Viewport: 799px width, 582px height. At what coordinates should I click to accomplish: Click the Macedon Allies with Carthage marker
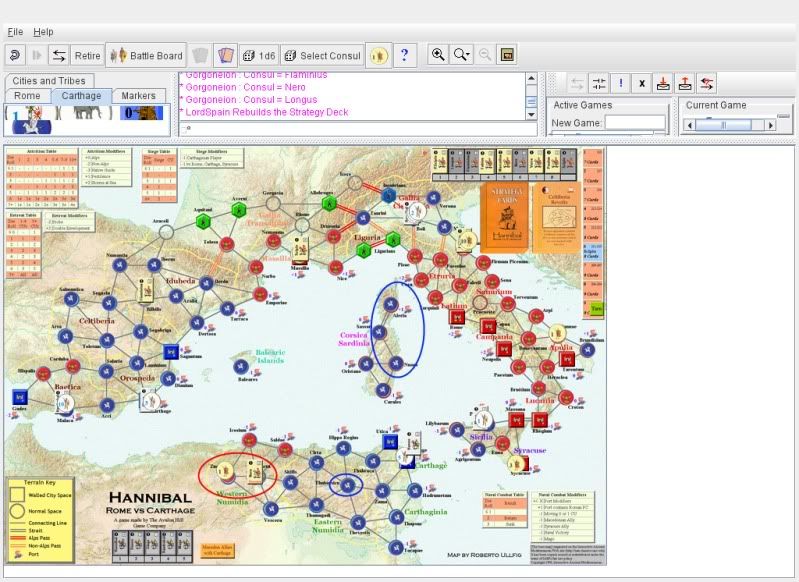(x=217, y=550)
